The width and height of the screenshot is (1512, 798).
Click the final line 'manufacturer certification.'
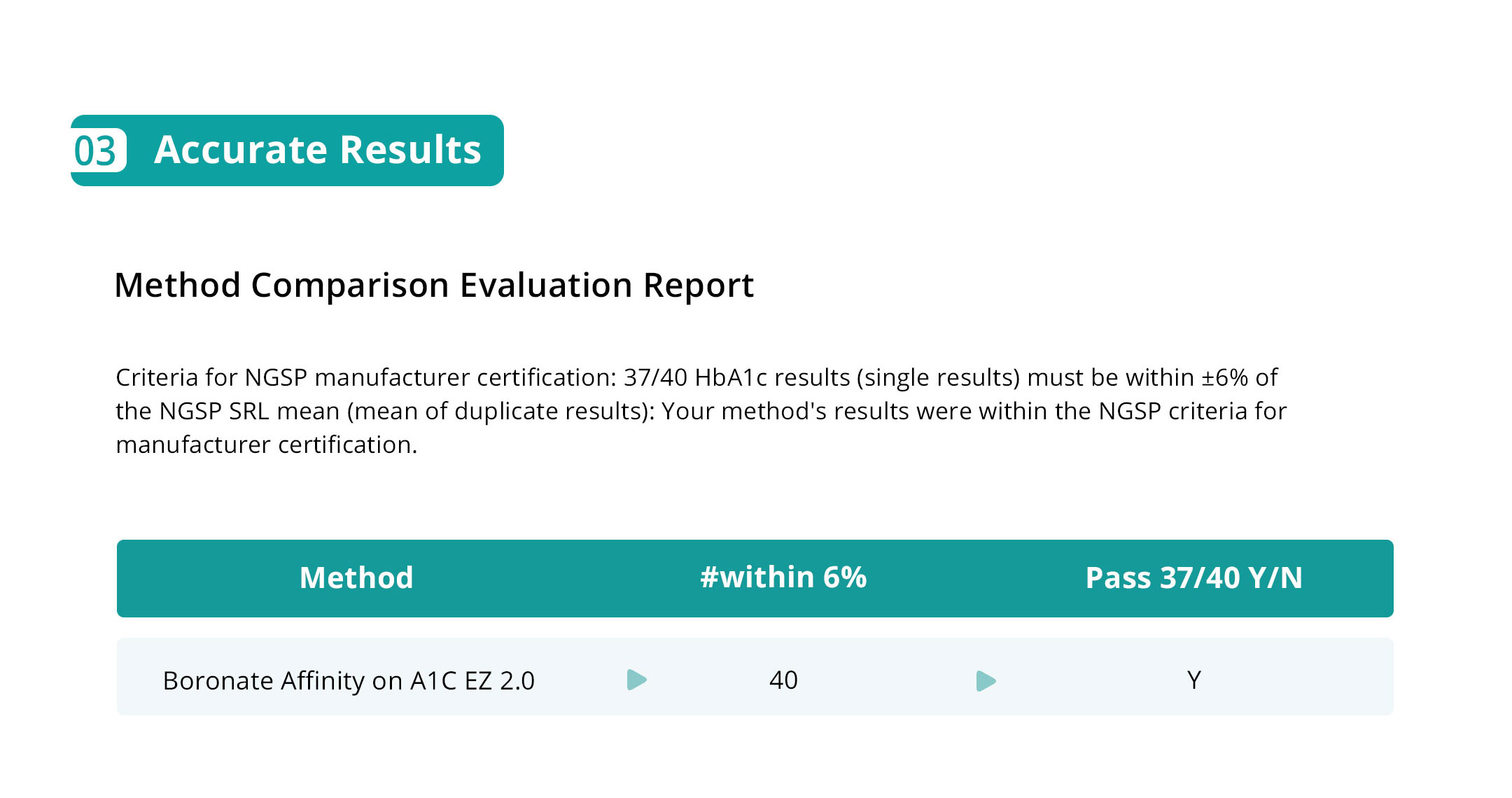(266, 445)
